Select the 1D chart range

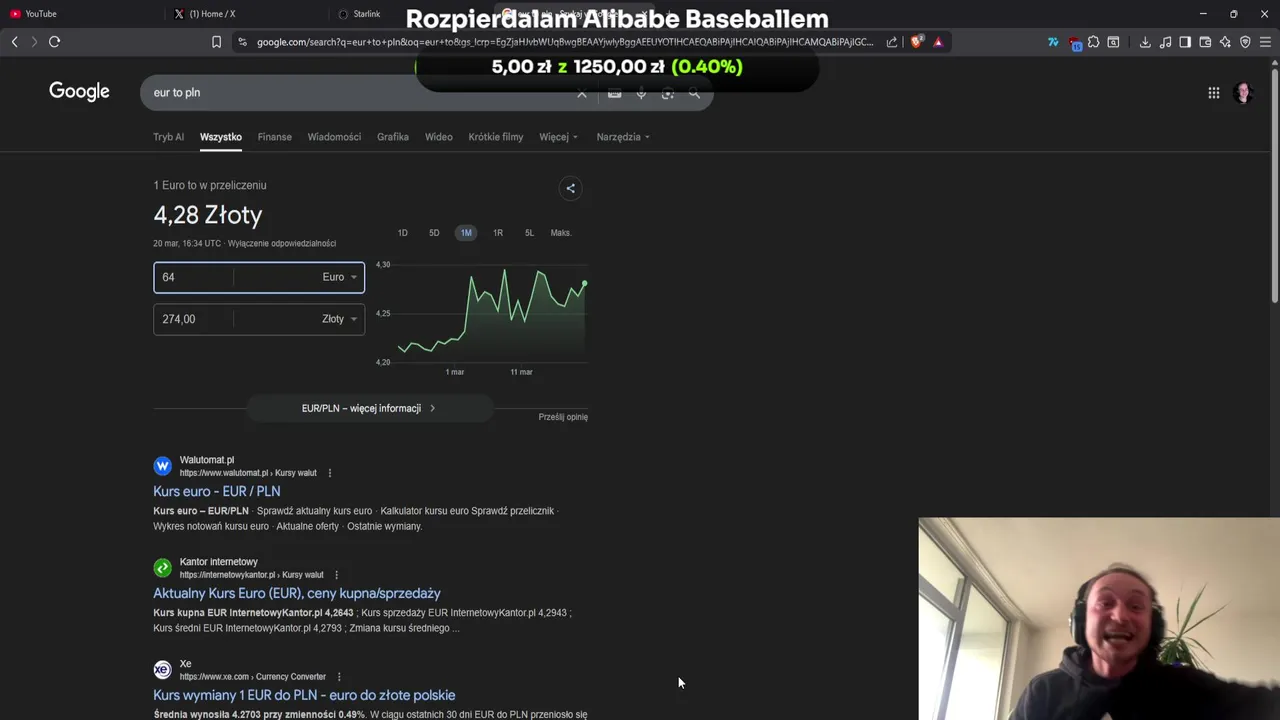[x=403, y=233]
